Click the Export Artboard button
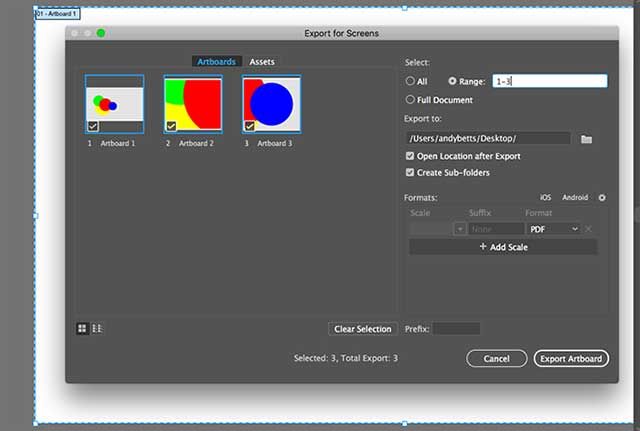Screen dimensions: 640x431 tap(571, 358)
